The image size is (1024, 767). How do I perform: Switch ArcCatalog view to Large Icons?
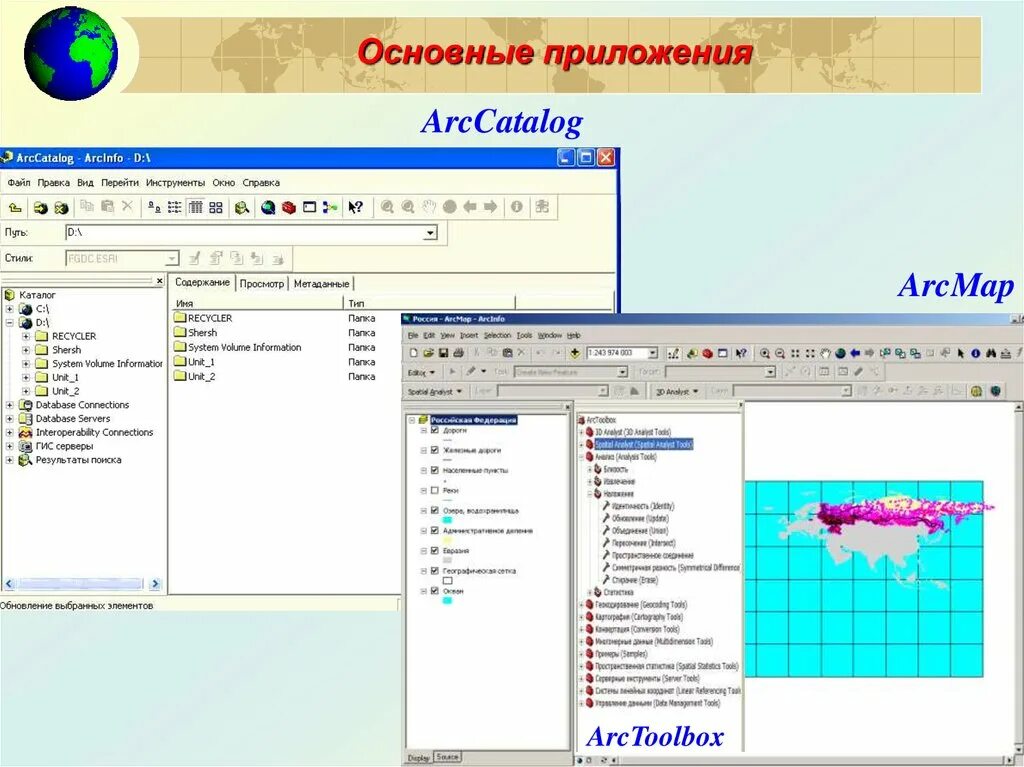154,207
